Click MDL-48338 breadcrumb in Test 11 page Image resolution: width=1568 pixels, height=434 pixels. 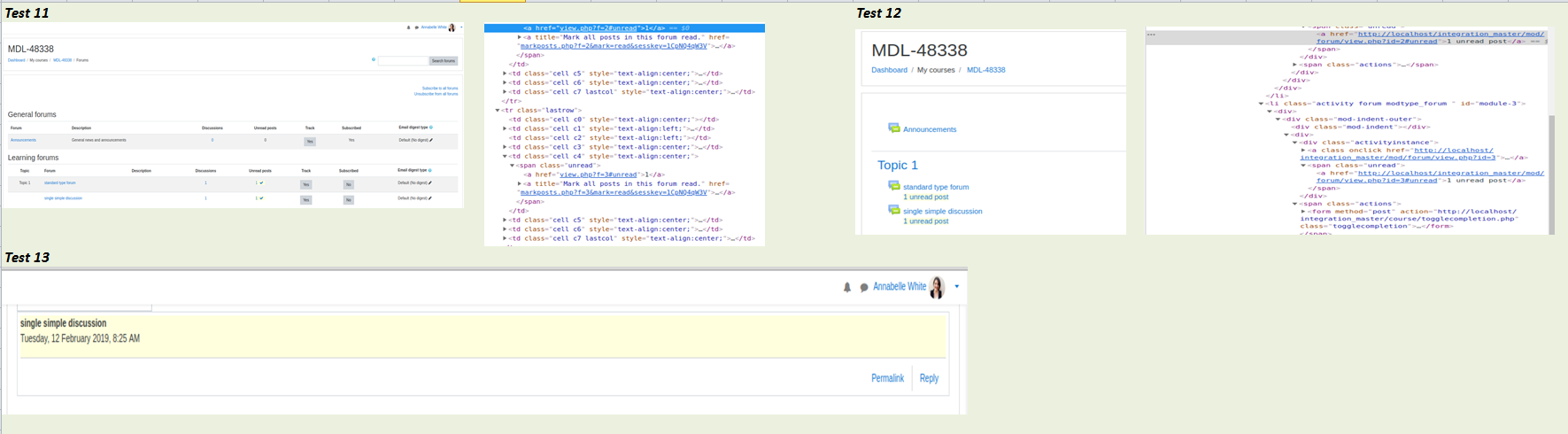(x=62, y=60)
